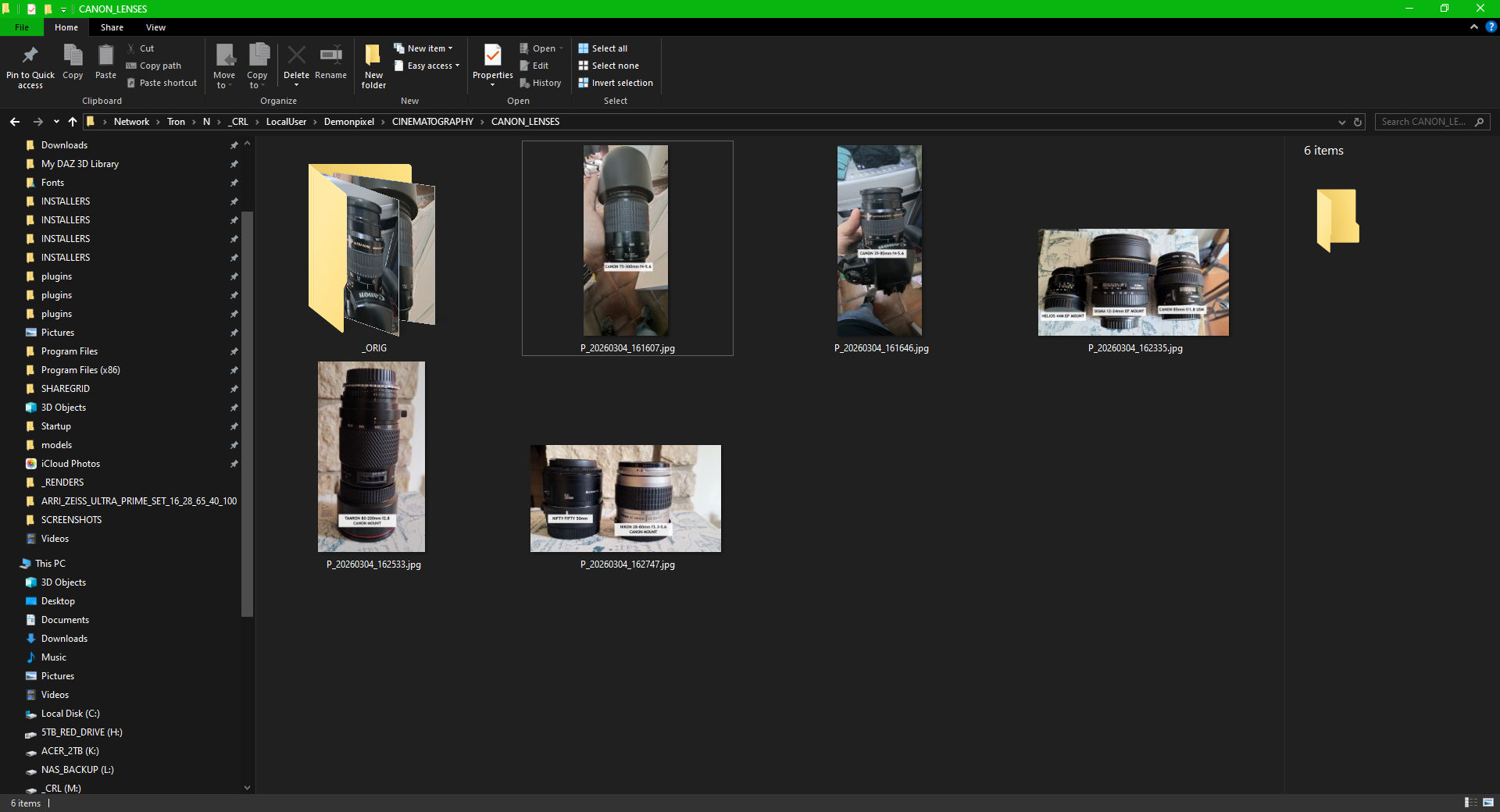Screen dimensions: 1500x812
Task: Click the Paste icon in Clipboard group
Action: pyautogui.click(x=105, y=56)
